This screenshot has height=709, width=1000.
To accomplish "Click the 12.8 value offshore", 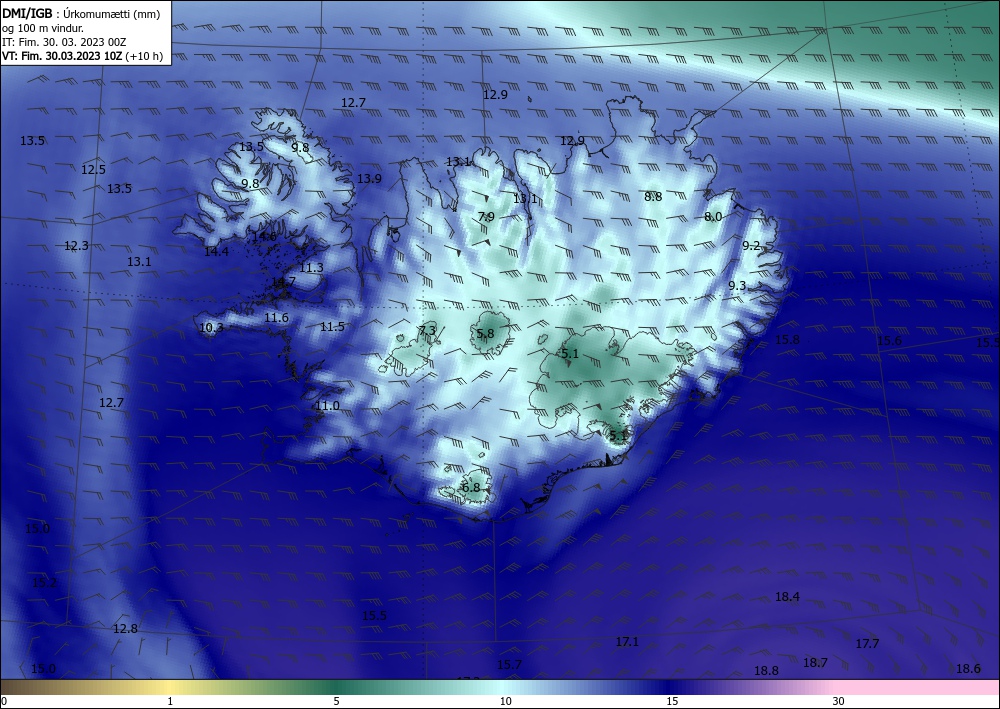I will click(x=125, y=629).
